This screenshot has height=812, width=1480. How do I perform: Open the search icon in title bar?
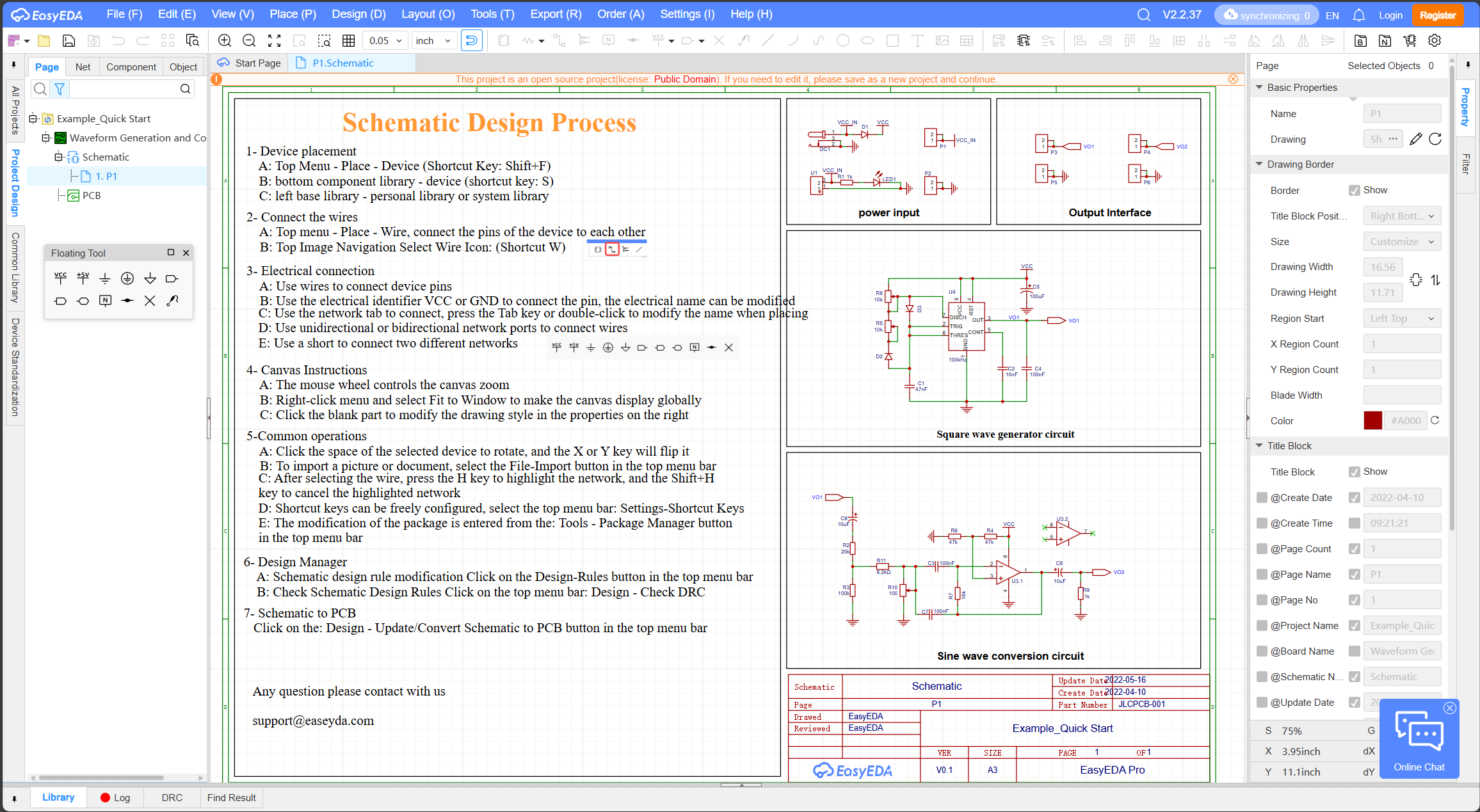tap(1144, 15)
